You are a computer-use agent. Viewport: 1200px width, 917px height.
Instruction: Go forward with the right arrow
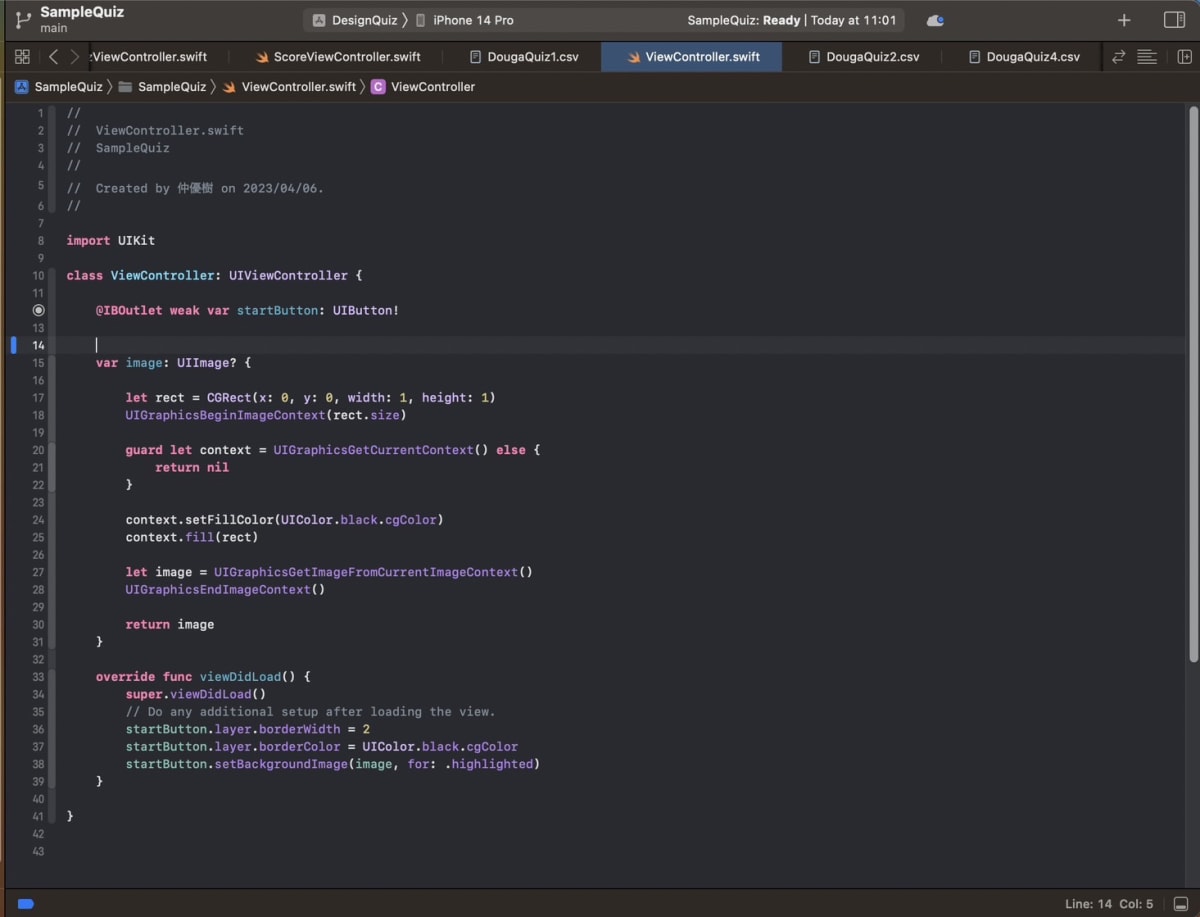74,57
